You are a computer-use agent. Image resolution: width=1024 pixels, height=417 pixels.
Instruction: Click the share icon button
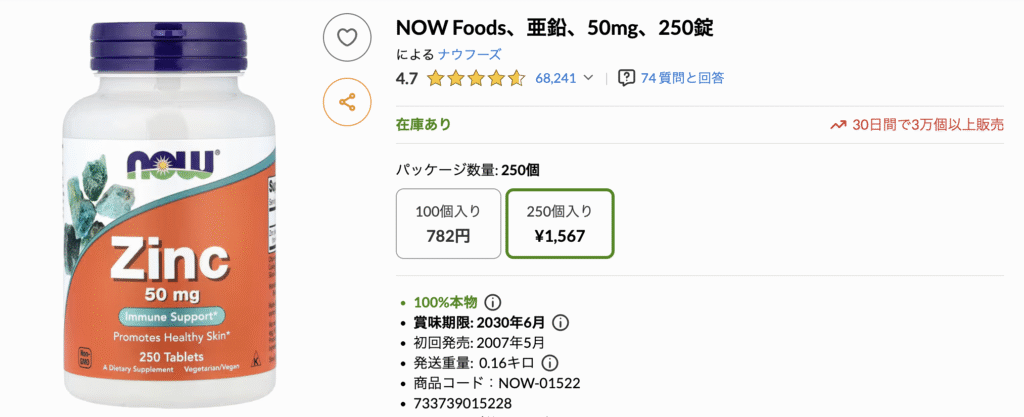(x=347, y=102)
